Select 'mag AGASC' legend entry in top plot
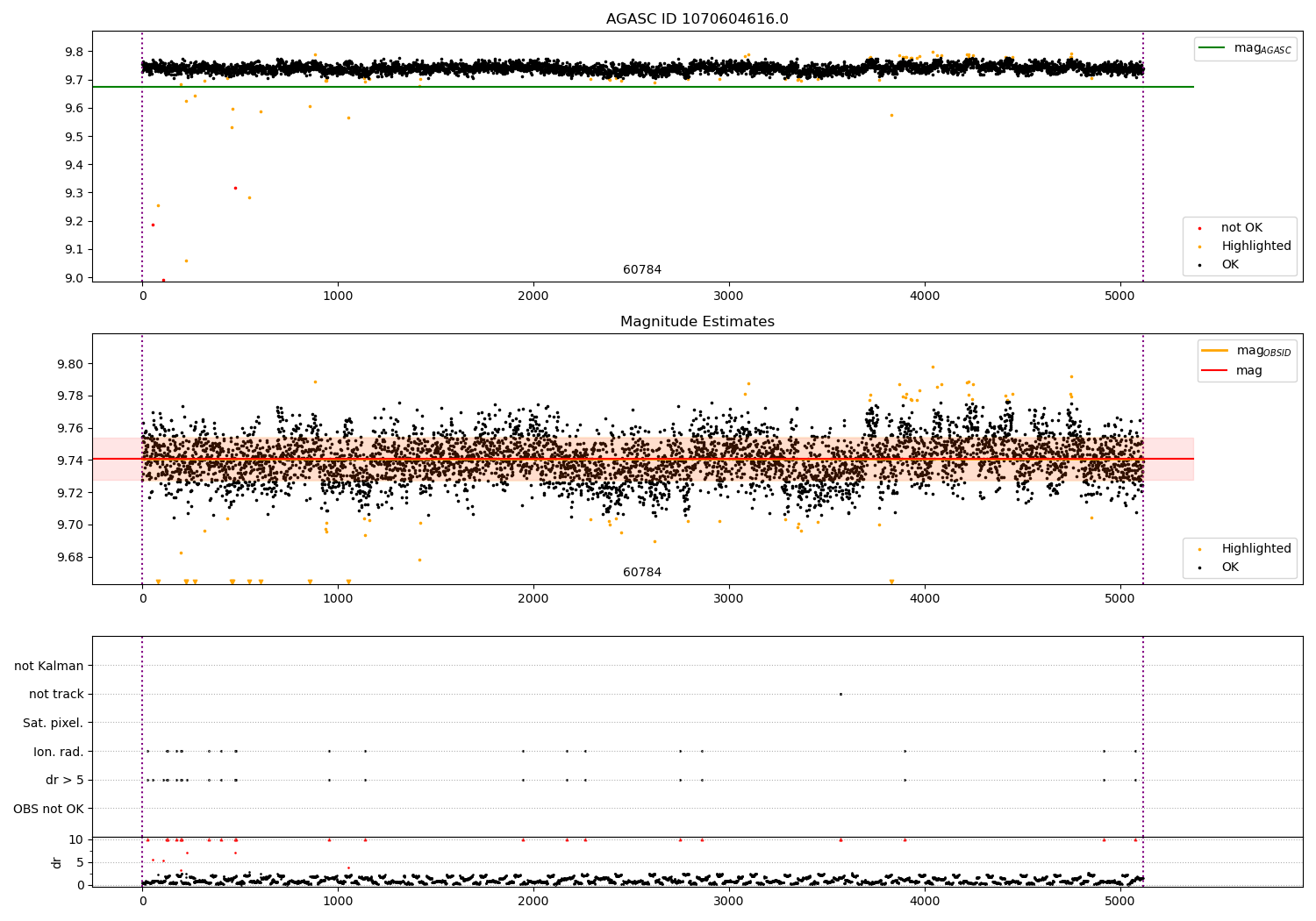The width and height of the screenshot is (1316, 921). 1245,48
